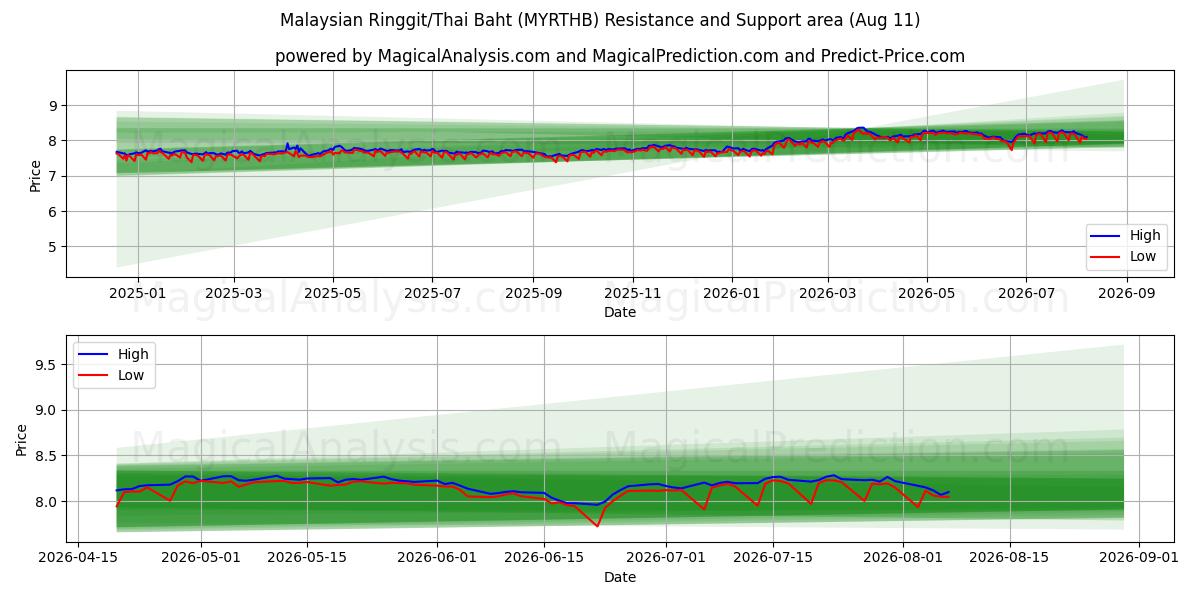
Task: Click the y-axis value 9 on top chart
Action: pos(54,105)
